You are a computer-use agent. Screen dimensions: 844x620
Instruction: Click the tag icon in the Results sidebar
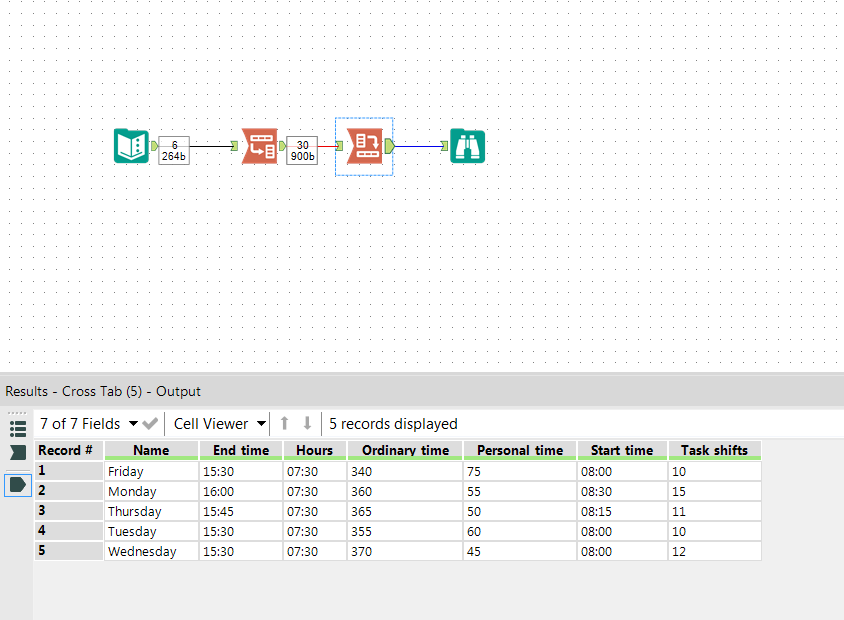[17, 485]
